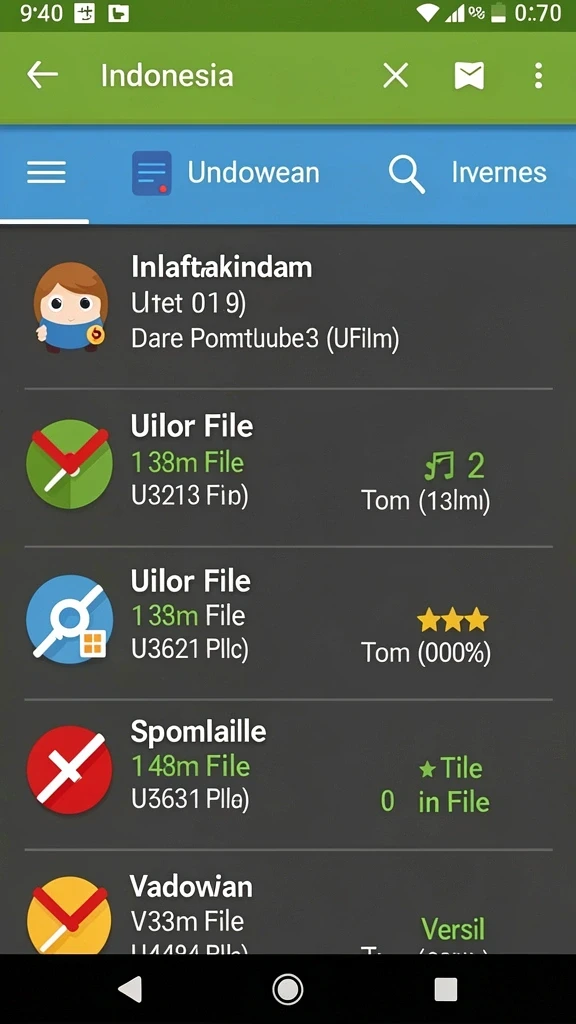This screenshot has height=1024, width=576.
Task: Open the three-dot overflow menu
Action: click(538, 76)
